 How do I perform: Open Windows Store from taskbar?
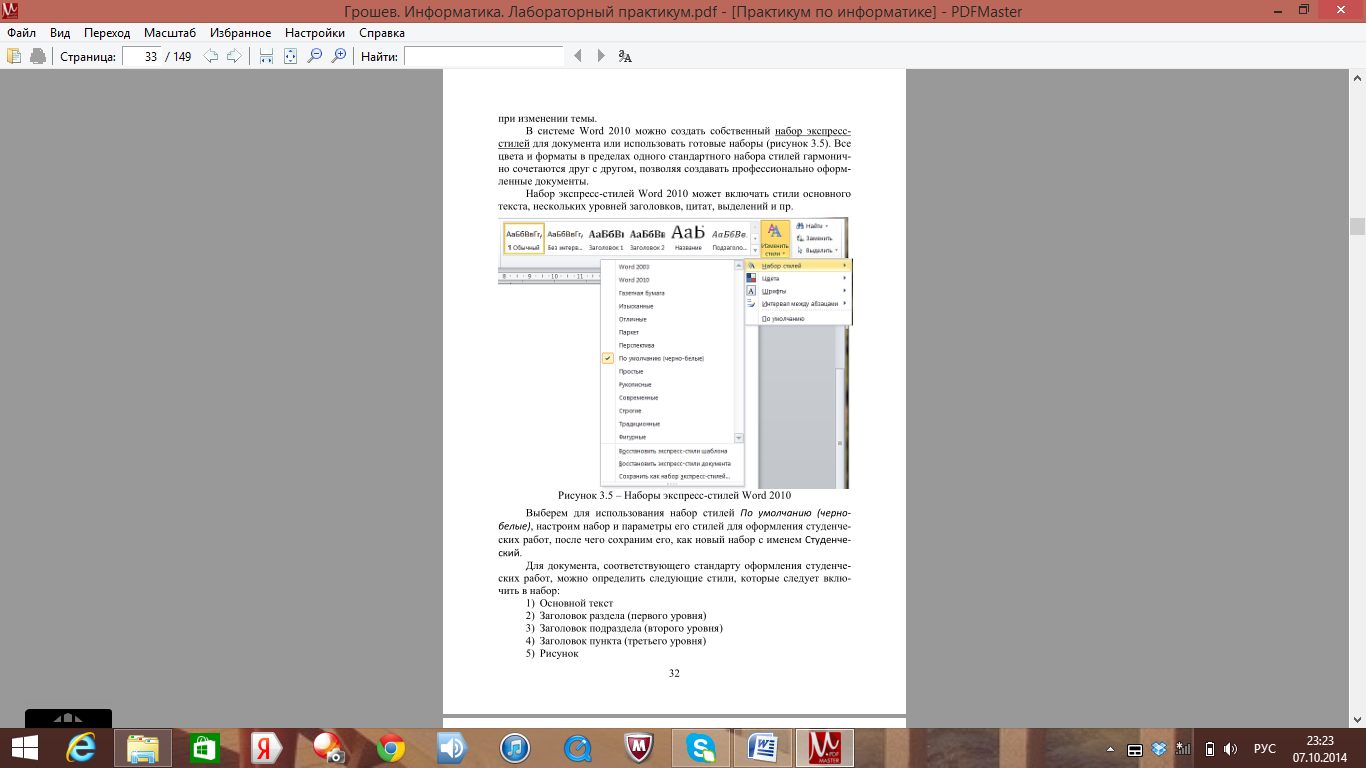205,748
